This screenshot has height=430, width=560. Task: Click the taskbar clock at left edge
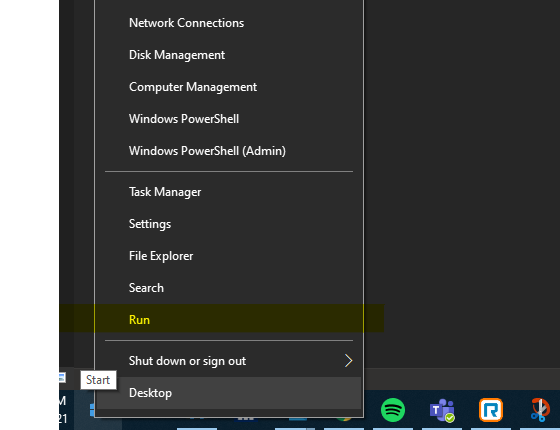pyautogui.click(x=63, y=410)
